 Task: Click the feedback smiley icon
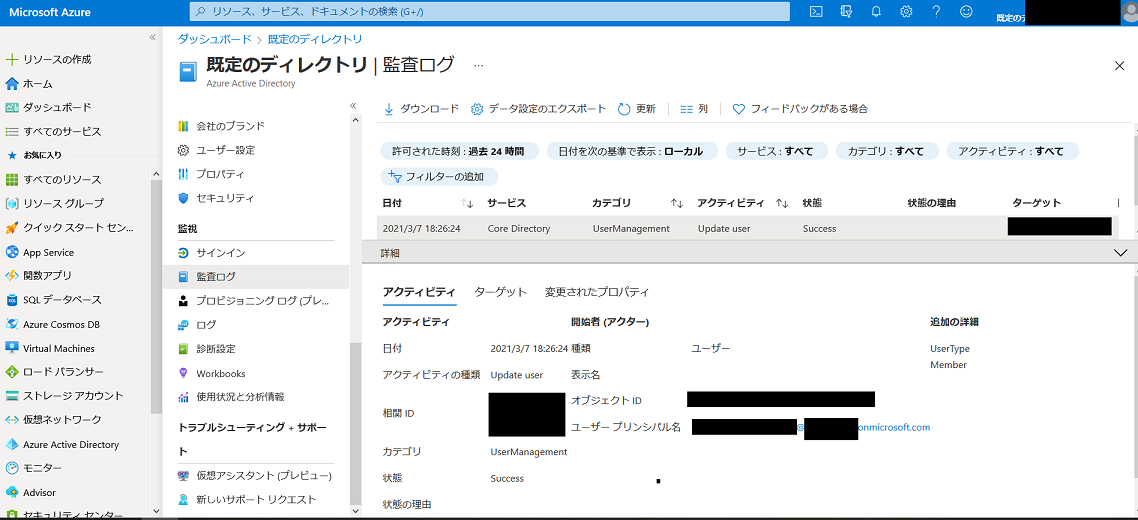click(x=966, y=12)
